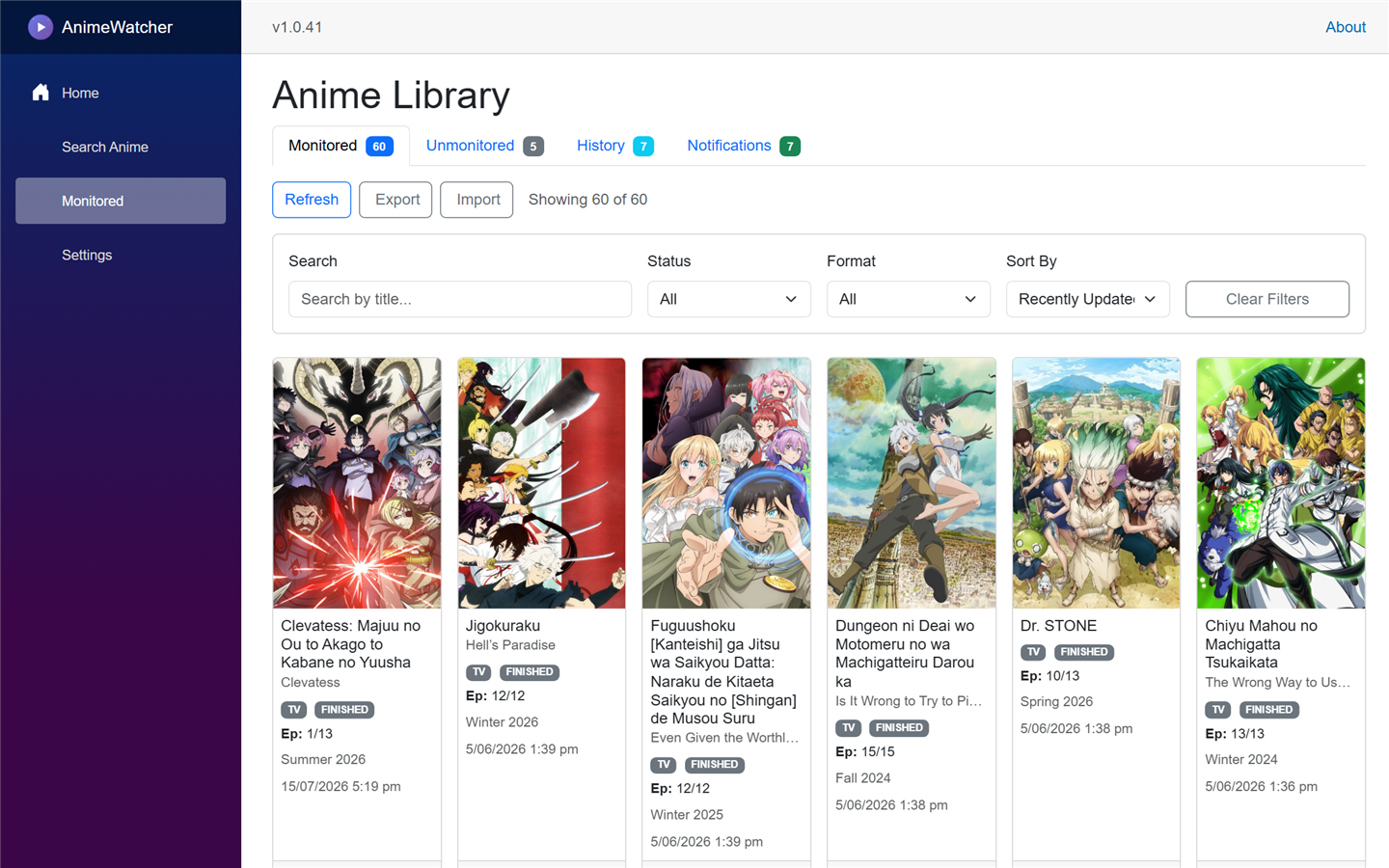Click the 'Fall 2024' season text
The image size is (1389, 868).
[863, 778]
